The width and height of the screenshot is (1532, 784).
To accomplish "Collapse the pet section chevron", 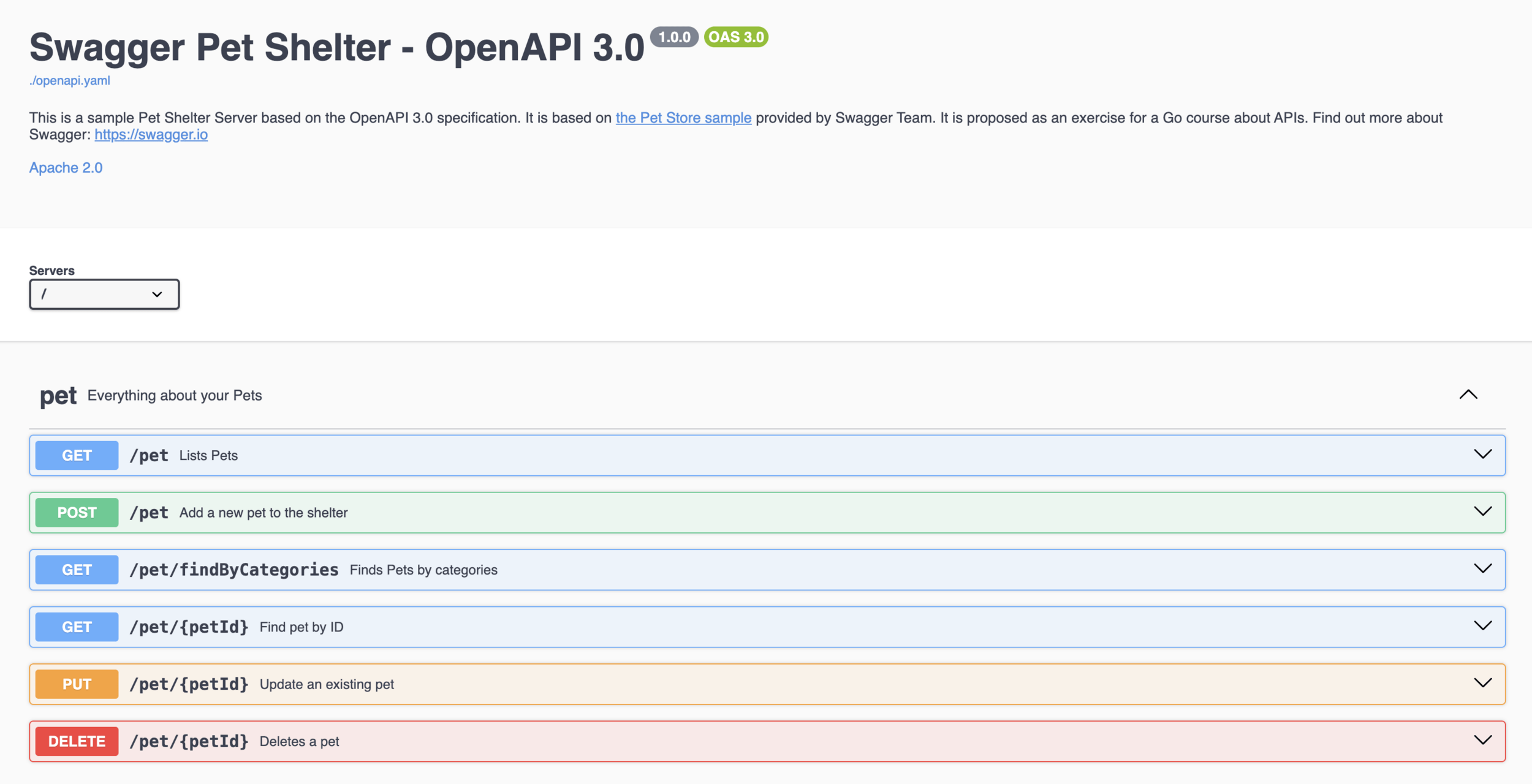I will point(1468,395).
